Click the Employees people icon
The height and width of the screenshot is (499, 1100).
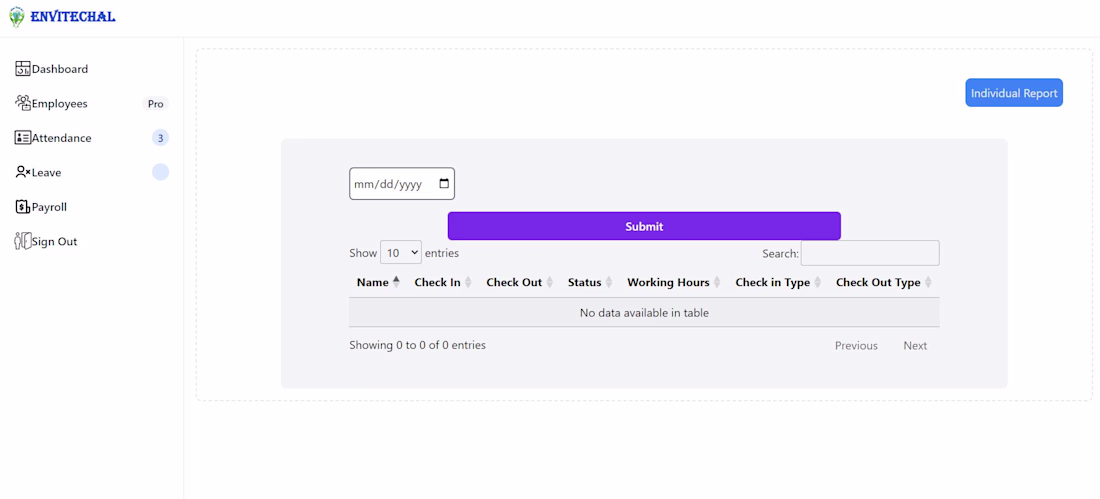(x=23, y=103)
